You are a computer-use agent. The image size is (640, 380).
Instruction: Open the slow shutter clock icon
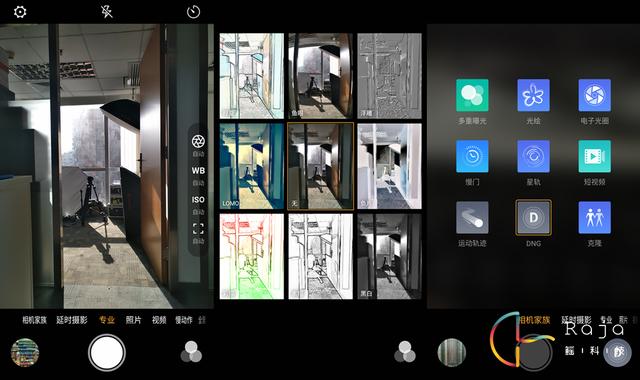point(472,156)
